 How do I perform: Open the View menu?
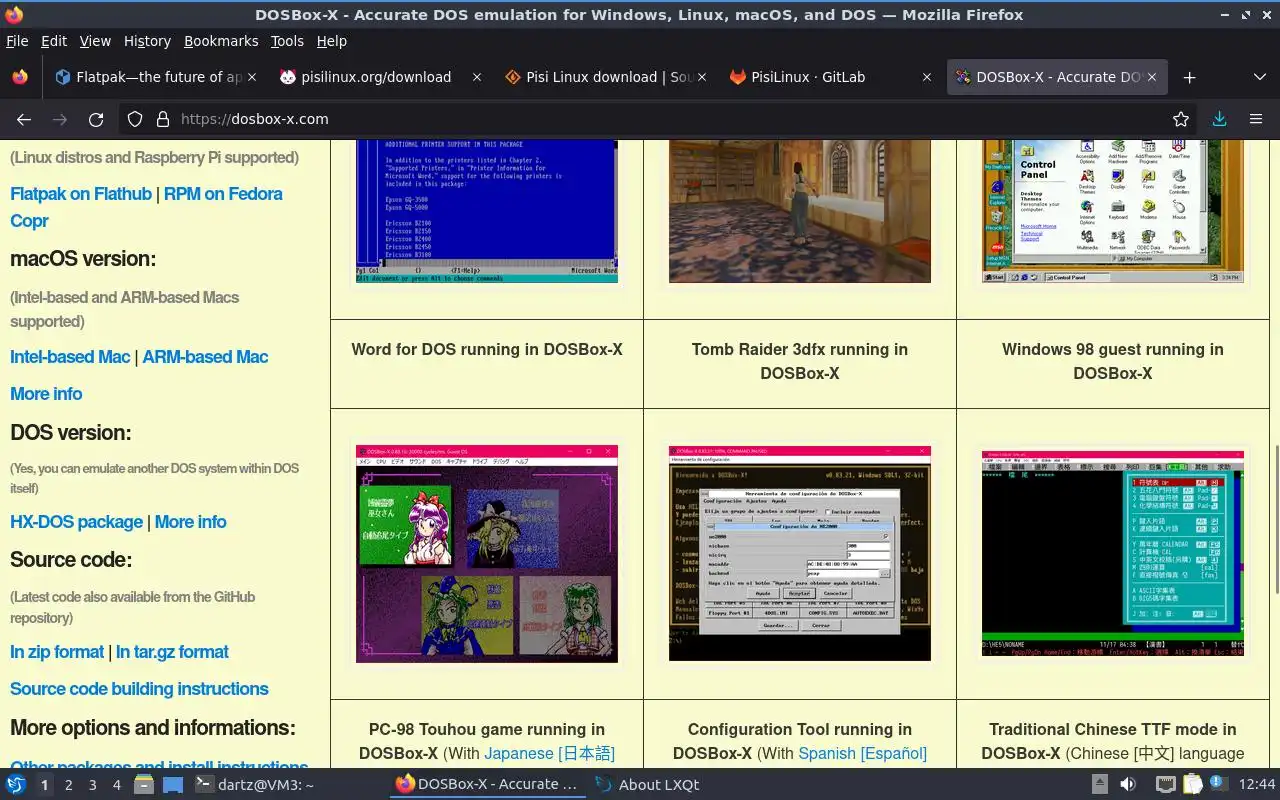pos(95,41)
